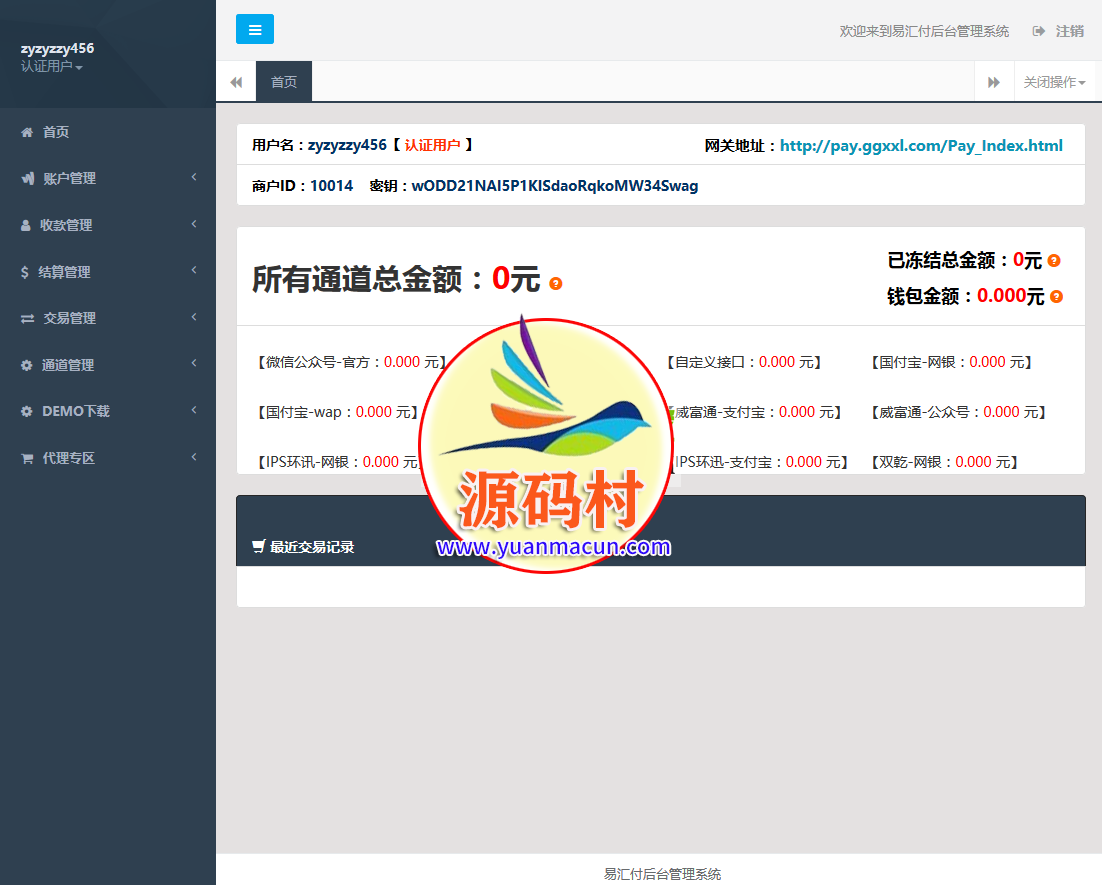Open the gateway URL pay.ggxxl.com link
This screenshot has height=885, width=1102.
[x=921, y=146]
